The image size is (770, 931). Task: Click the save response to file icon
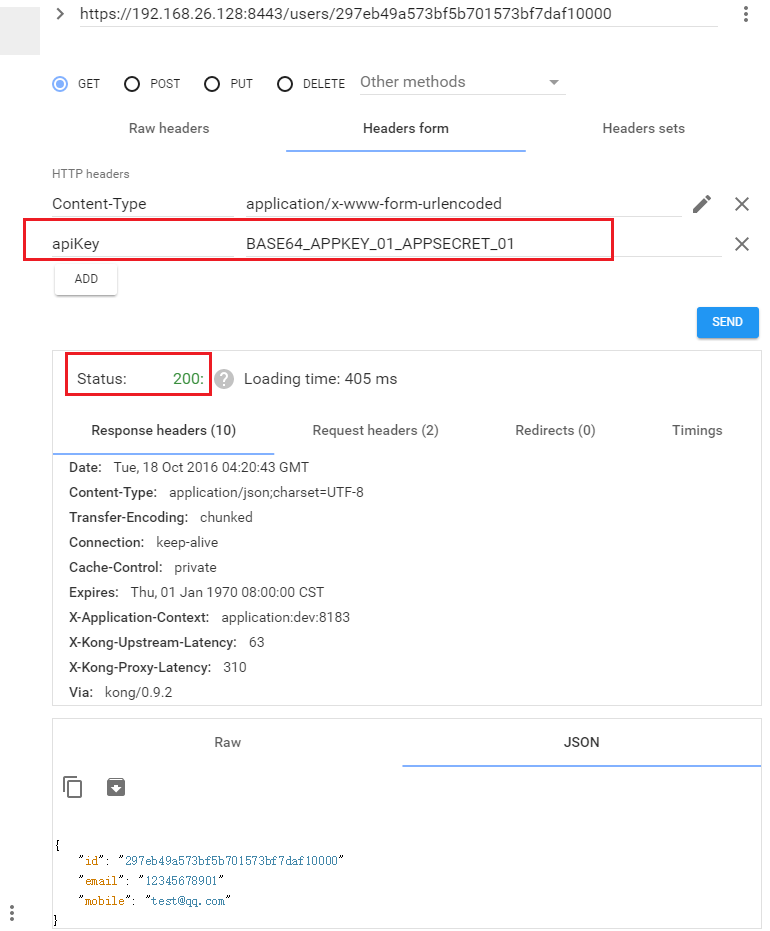(x=116, y=787)
